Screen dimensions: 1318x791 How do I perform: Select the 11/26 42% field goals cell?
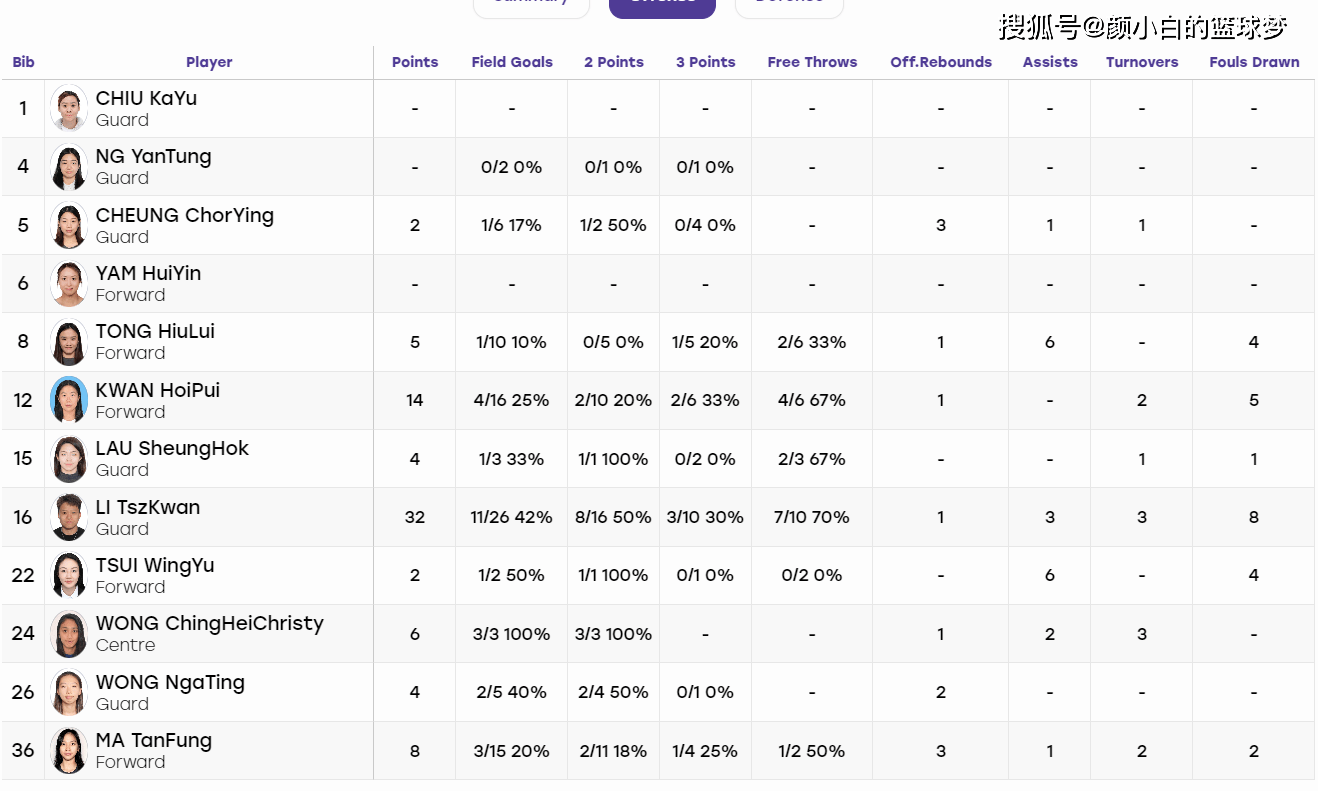point(511,517)
